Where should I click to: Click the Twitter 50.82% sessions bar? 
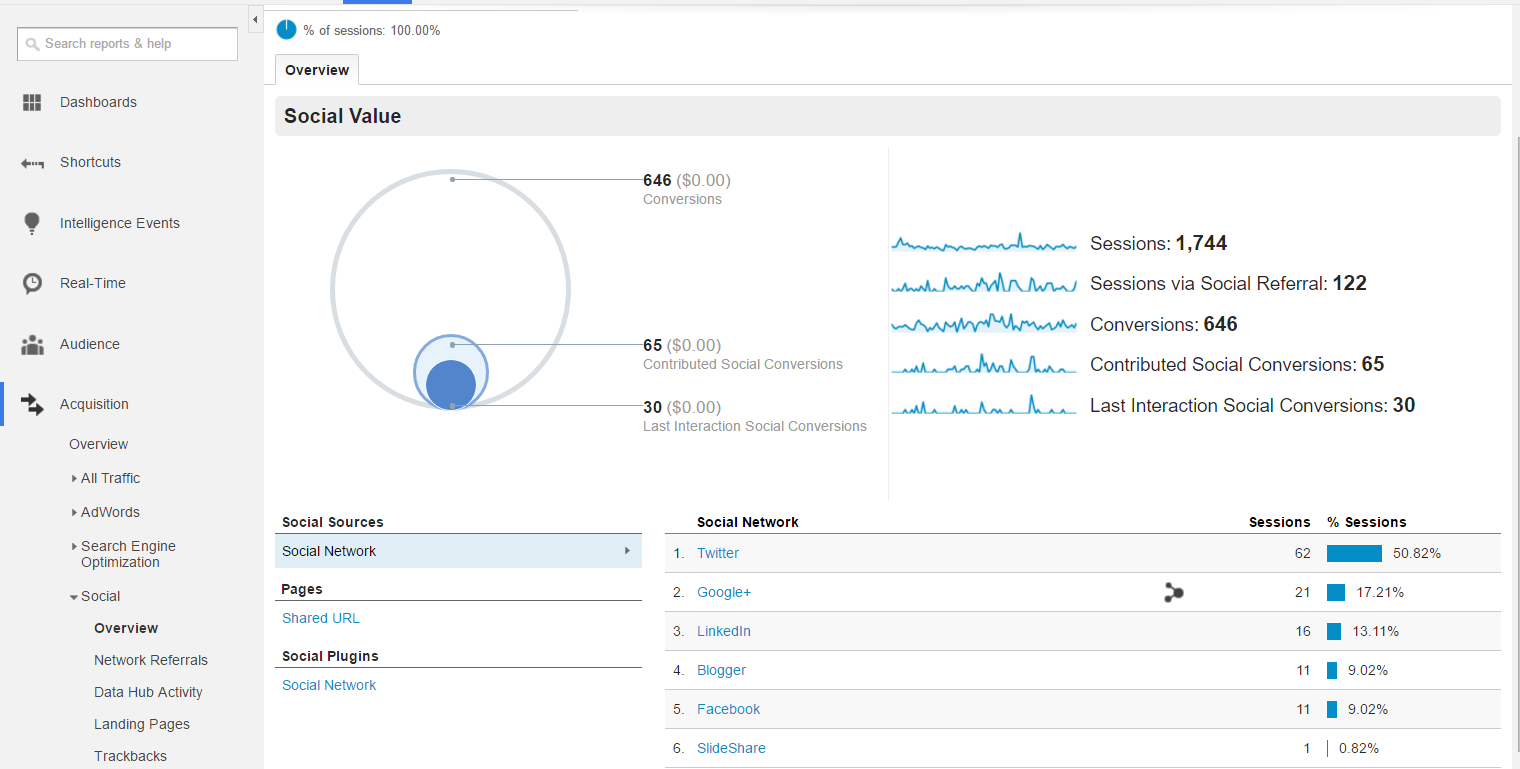point(1354,553)
